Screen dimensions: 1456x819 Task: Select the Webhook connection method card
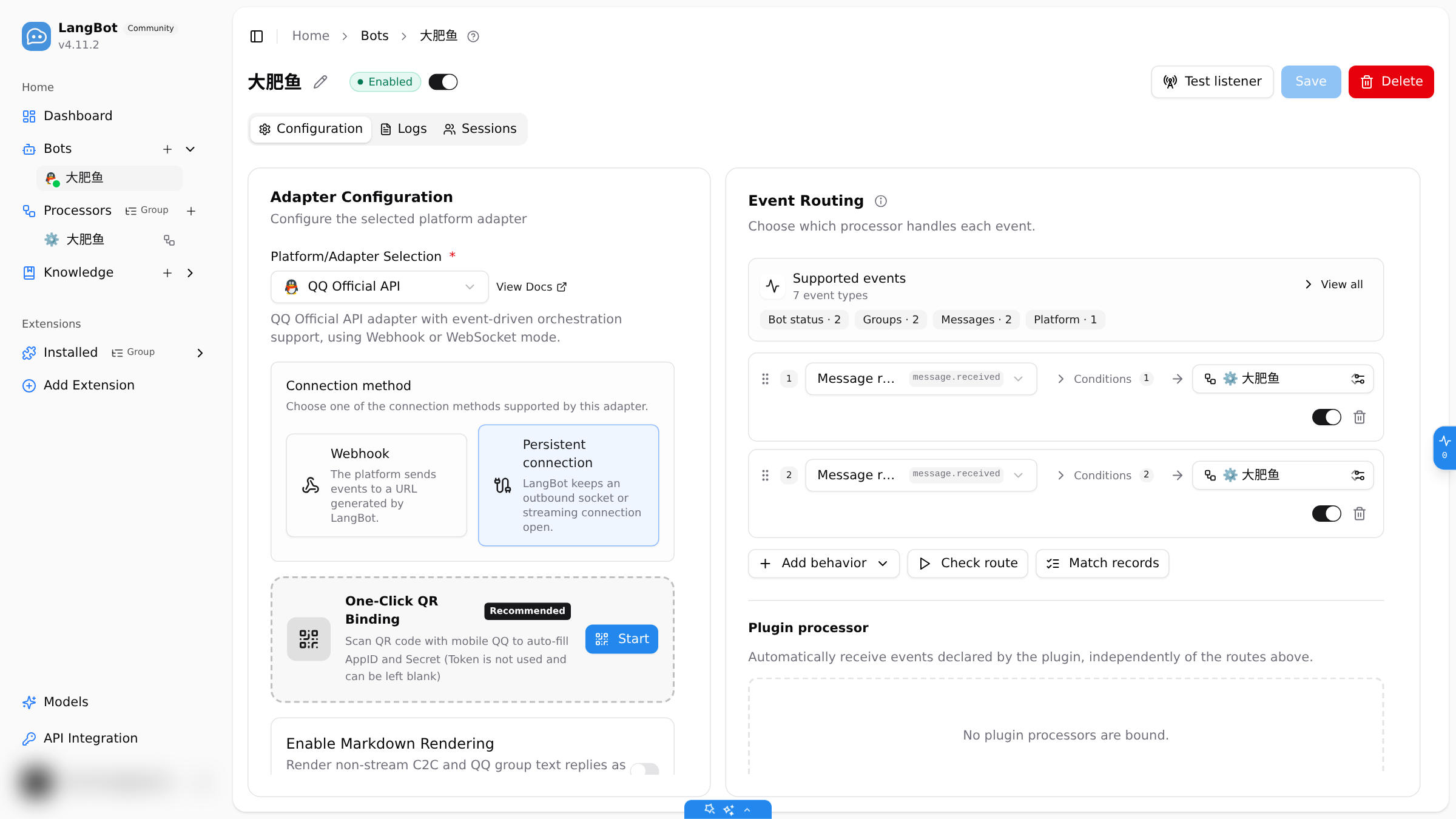point(376,485)
